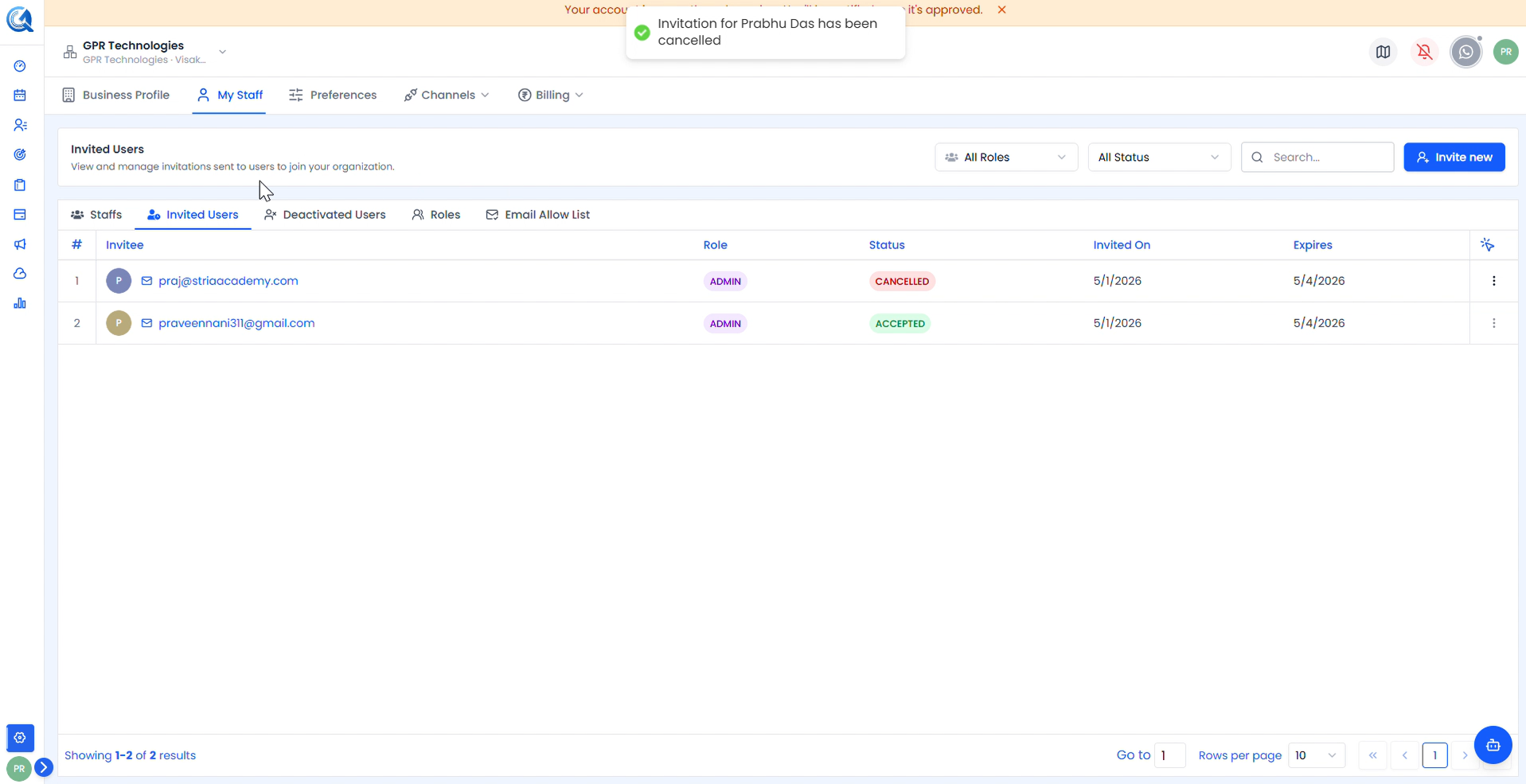
Task: Open the PR profile avatar in header
Action: coord(1506,52)
